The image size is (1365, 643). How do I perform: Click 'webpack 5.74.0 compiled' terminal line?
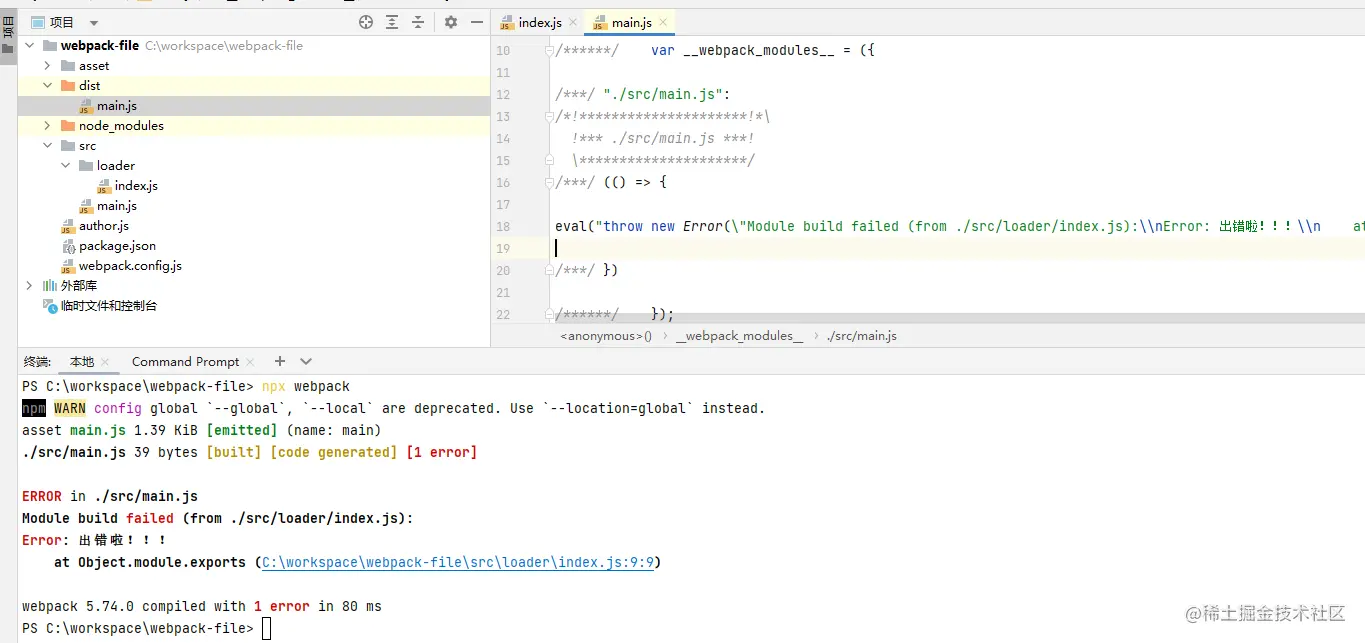(202, 606)
